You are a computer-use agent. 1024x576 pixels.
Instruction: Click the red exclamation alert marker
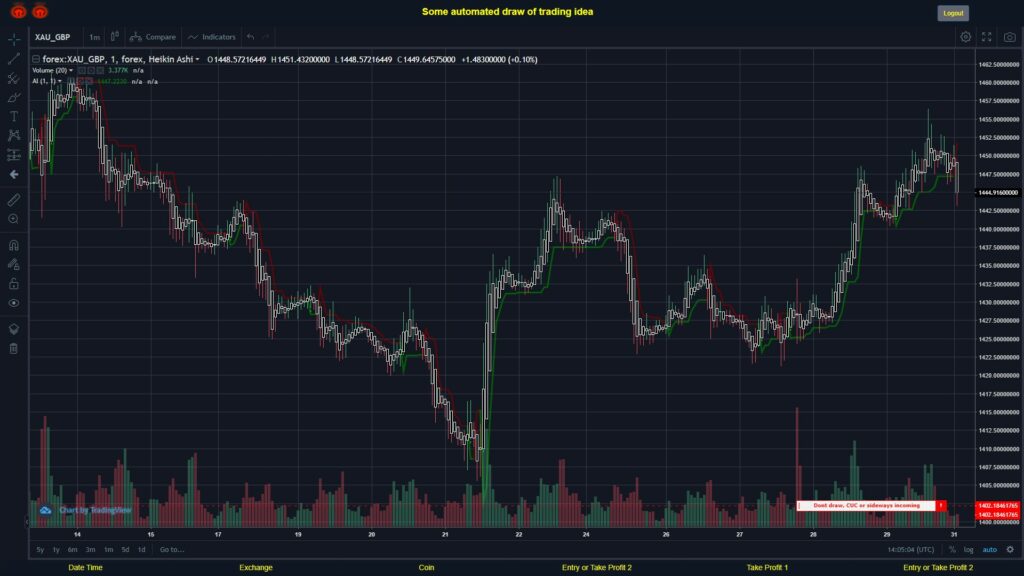click(x=941, y=505)
